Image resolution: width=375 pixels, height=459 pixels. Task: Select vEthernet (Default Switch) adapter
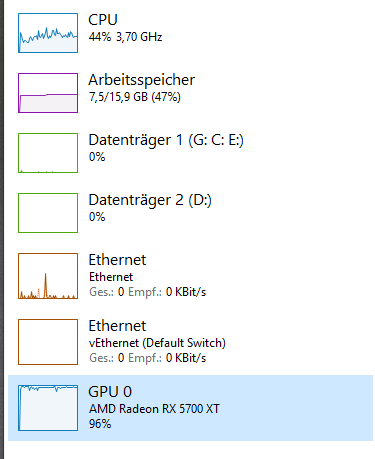pyautogui.click(x=157, y=343)
